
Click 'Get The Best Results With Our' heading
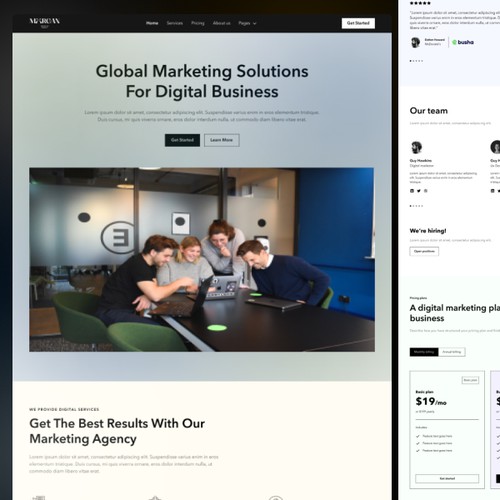pos(117,423)
